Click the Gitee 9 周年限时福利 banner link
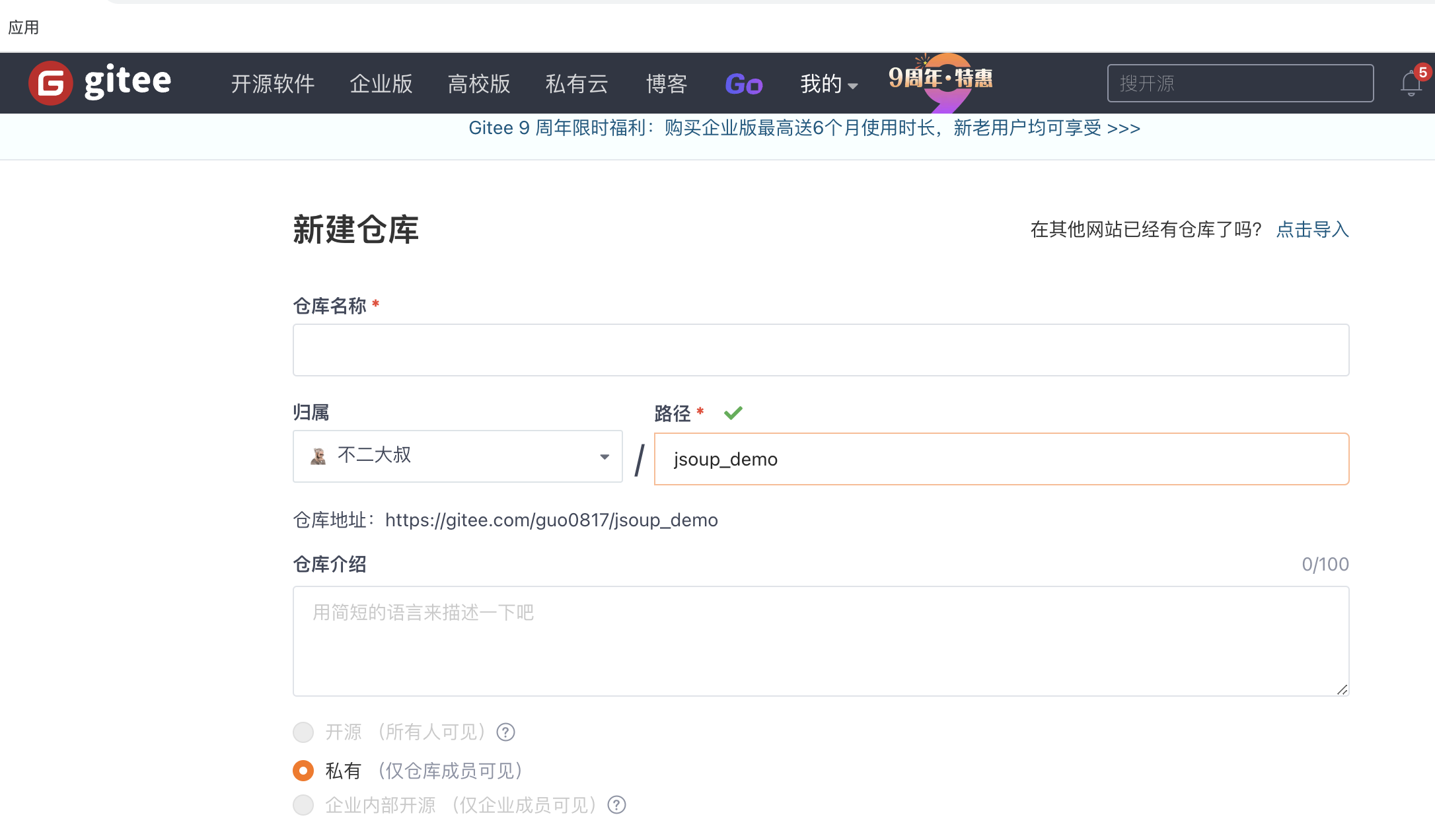1435x840 pixels. click(805, 127)
